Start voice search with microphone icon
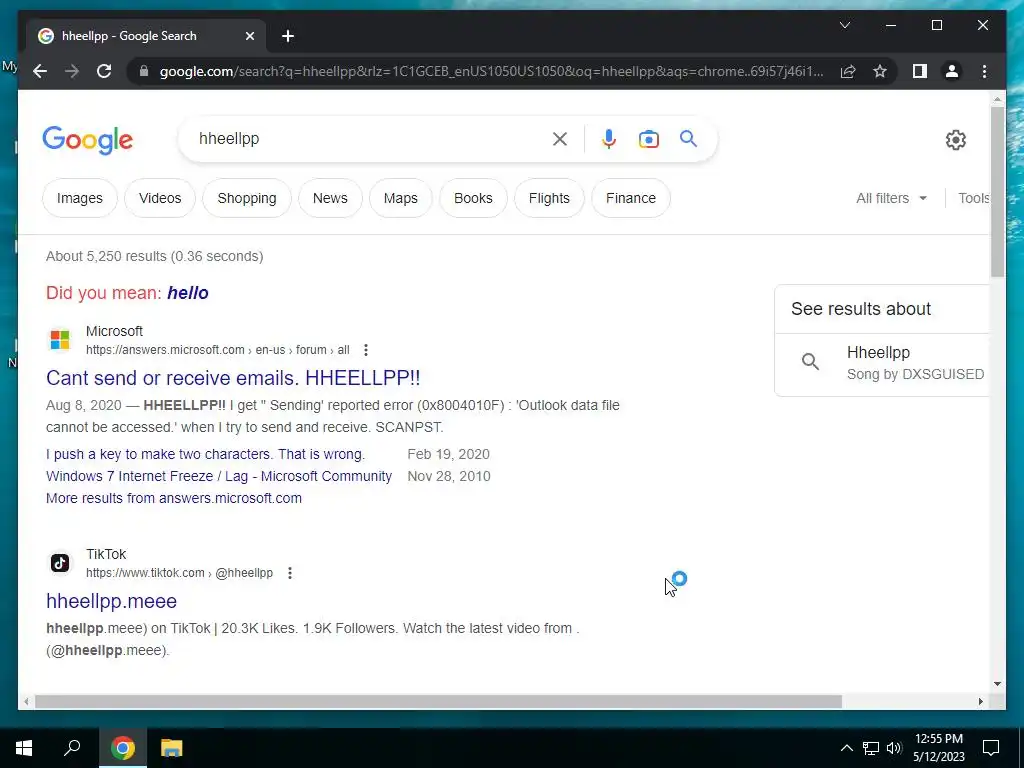The height and width of the screenshot is (768, 1024). [609, 139]
